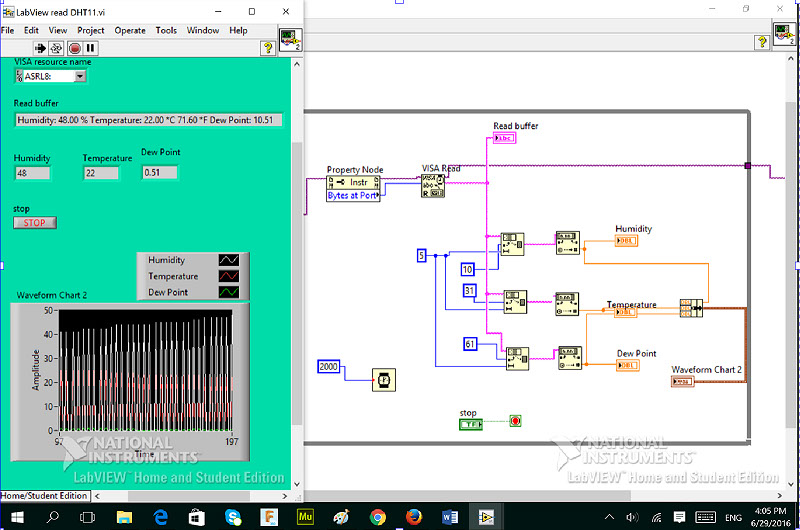This screenshot has height=530, width=800.
Task: Open the Operate menu
Action: point(130,30)
